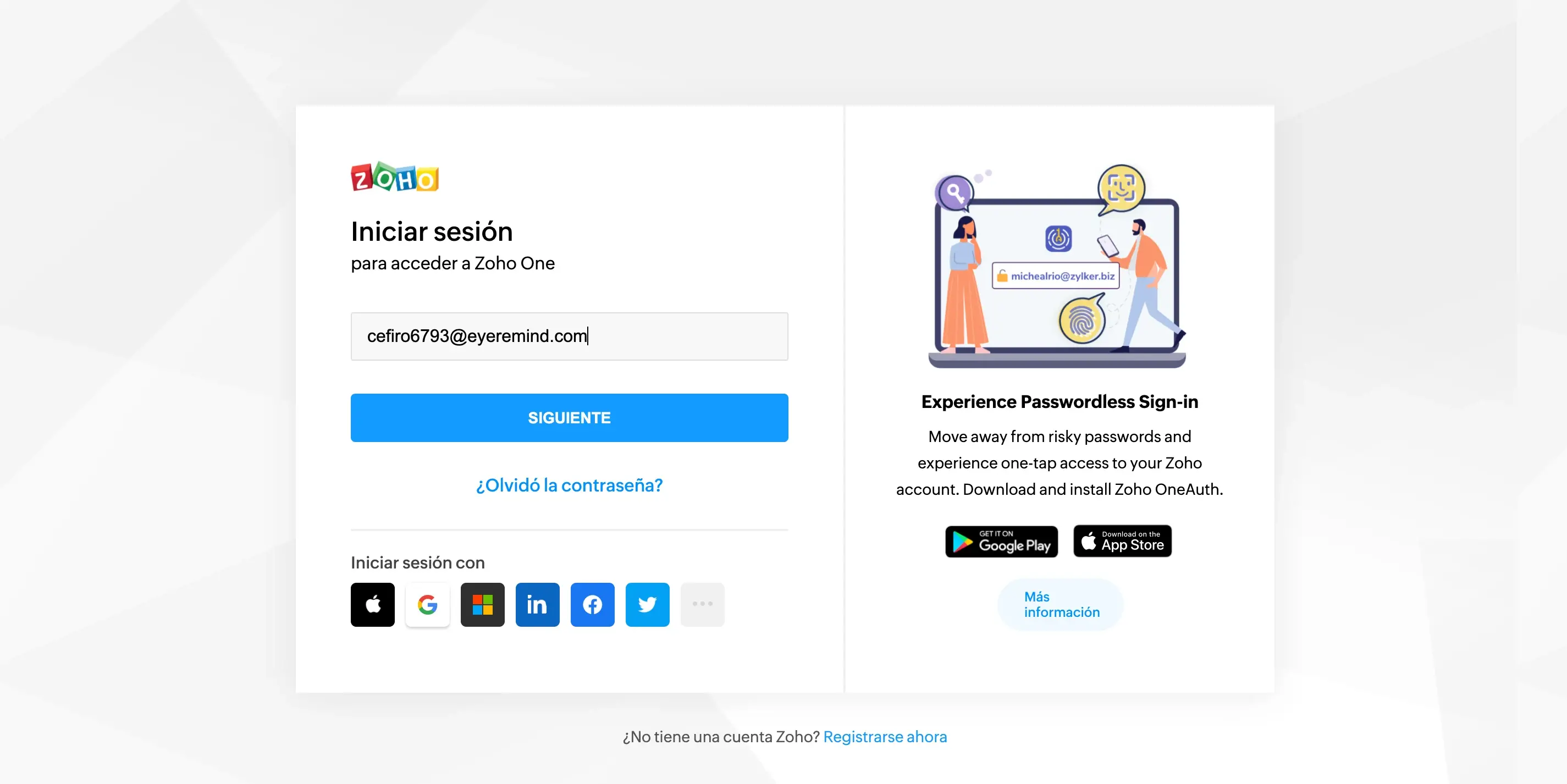Select sign in with Twitter icon
Image resolution: width=1567 pixels, height=784 pixels.
(647, 605)
